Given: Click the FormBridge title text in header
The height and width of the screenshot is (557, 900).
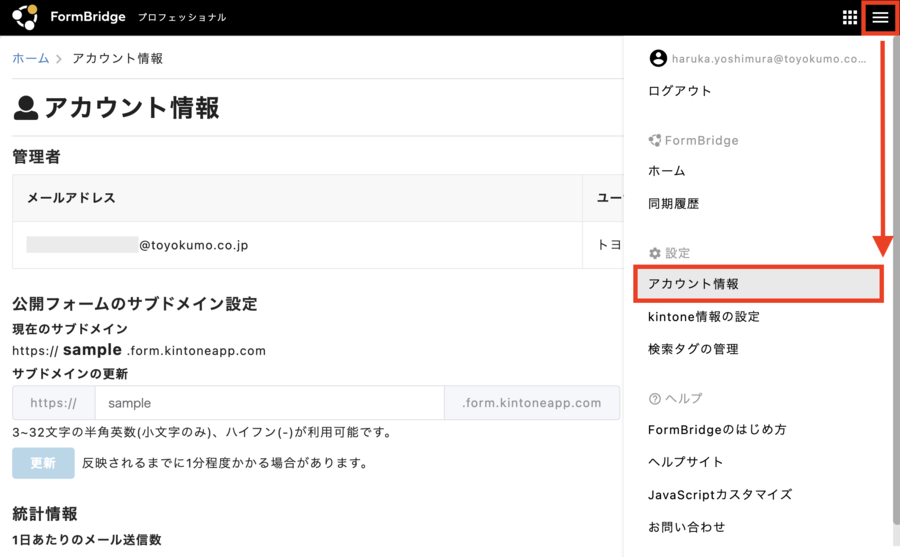Looking at the screenshot, I should click(88, 17).
